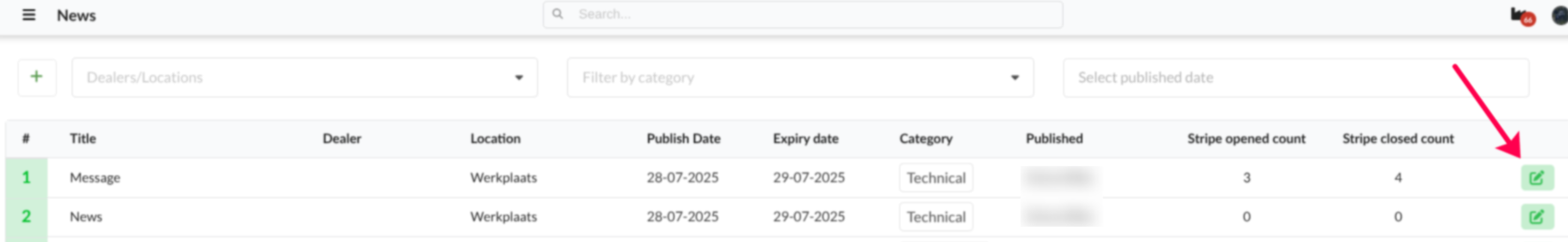
Task: Click Technical category tag in Message row
Action: point(935,178)
